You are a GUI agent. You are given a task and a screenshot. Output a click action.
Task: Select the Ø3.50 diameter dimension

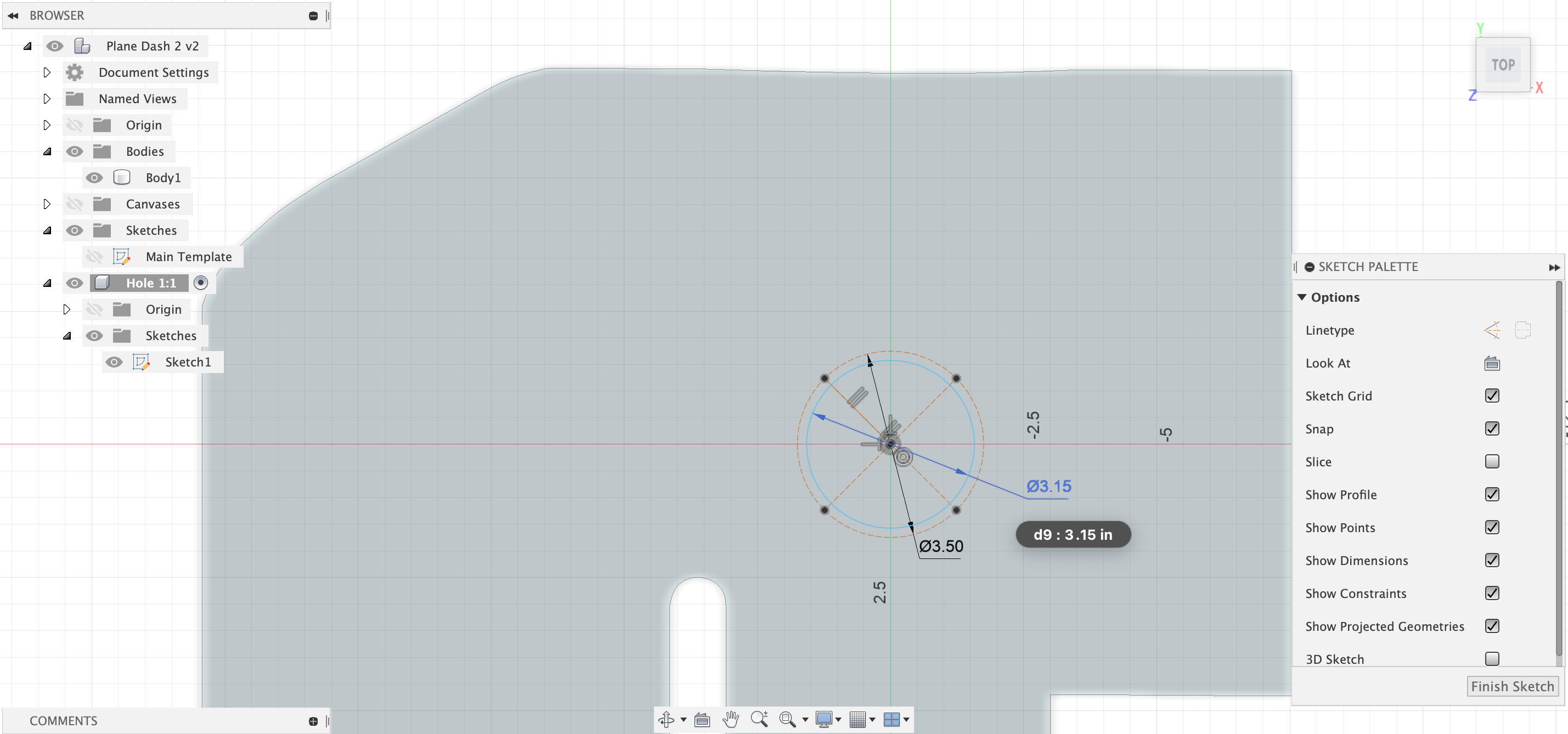[x=941, y=546]
